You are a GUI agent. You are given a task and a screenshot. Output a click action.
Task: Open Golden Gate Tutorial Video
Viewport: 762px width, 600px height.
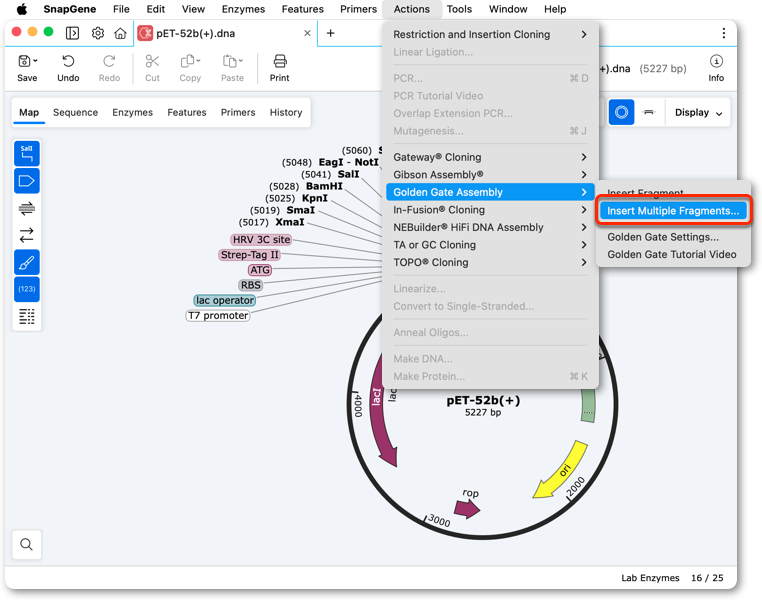(674, 255)
